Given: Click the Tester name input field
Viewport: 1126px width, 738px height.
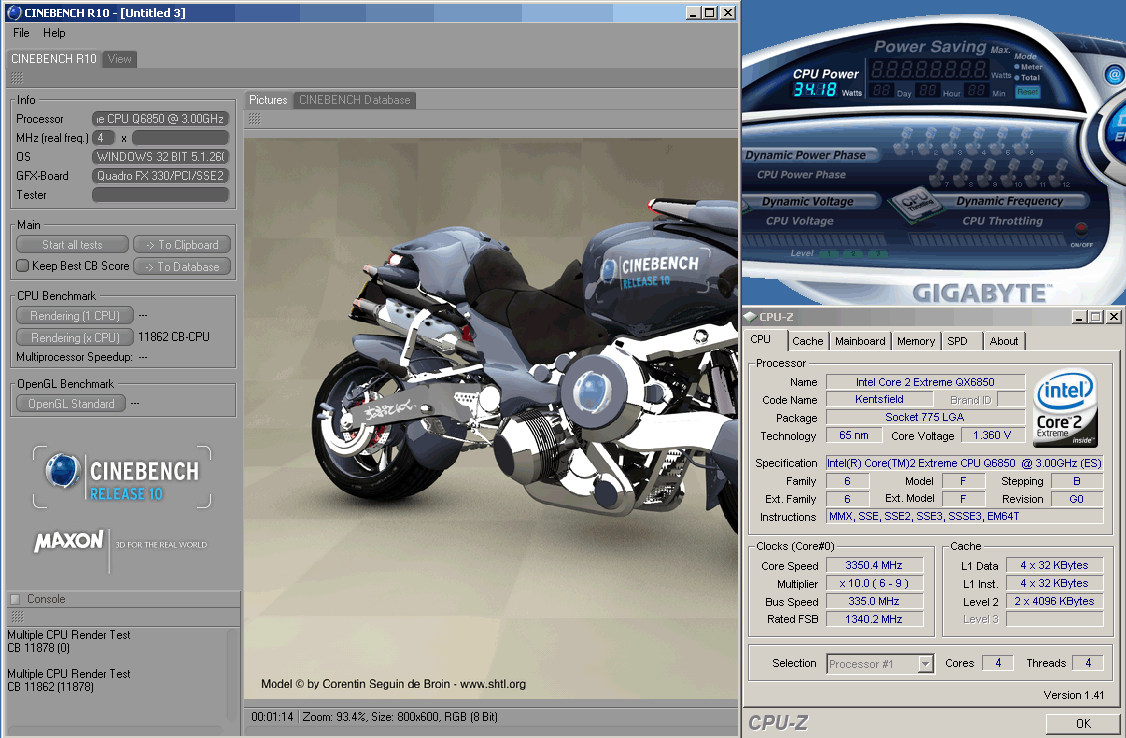Looking at the screenshot, I should pyautogui.click(x=160, y=195).
